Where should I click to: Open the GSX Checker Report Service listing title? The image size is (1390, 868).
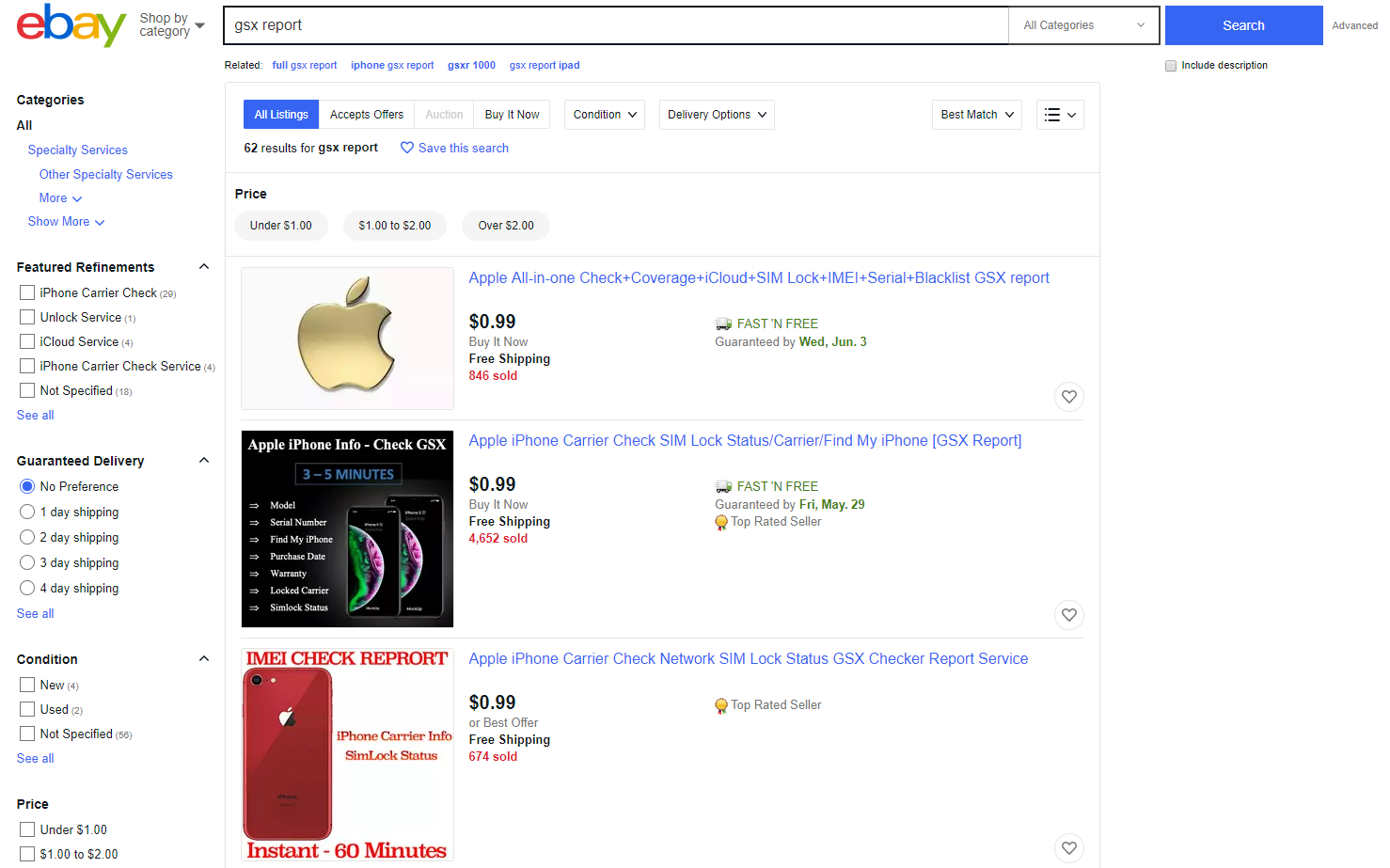coord(749,659)
